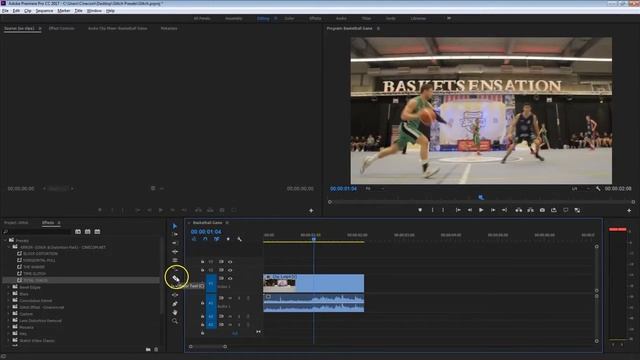The height and width of the screenshot is (360, 640).
Task: Expand the Mosaics folder
Action: [9, 327]
